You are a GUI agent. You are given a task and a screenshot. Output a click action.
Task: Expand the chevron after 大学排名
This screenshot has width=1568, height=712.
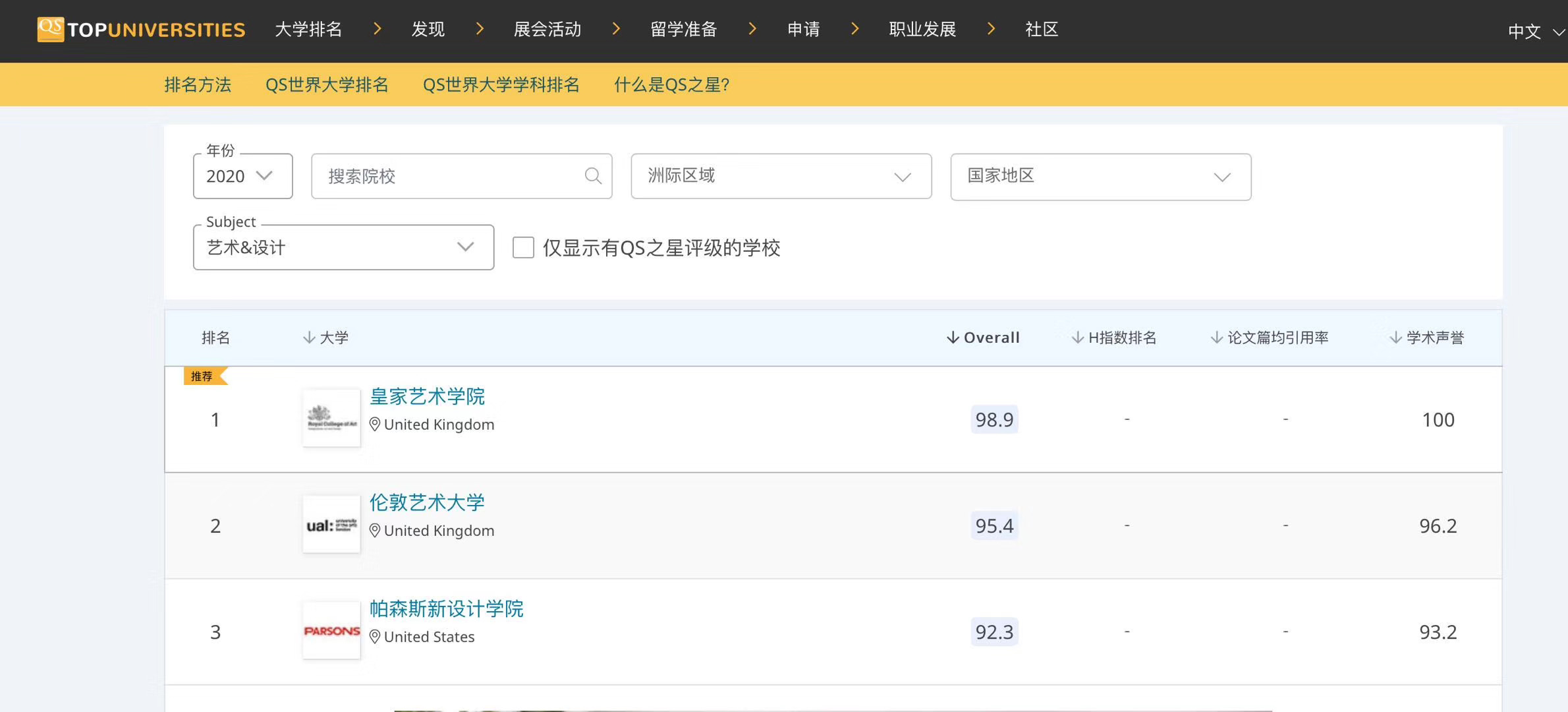pyautogui.click(x=378, y=29)
